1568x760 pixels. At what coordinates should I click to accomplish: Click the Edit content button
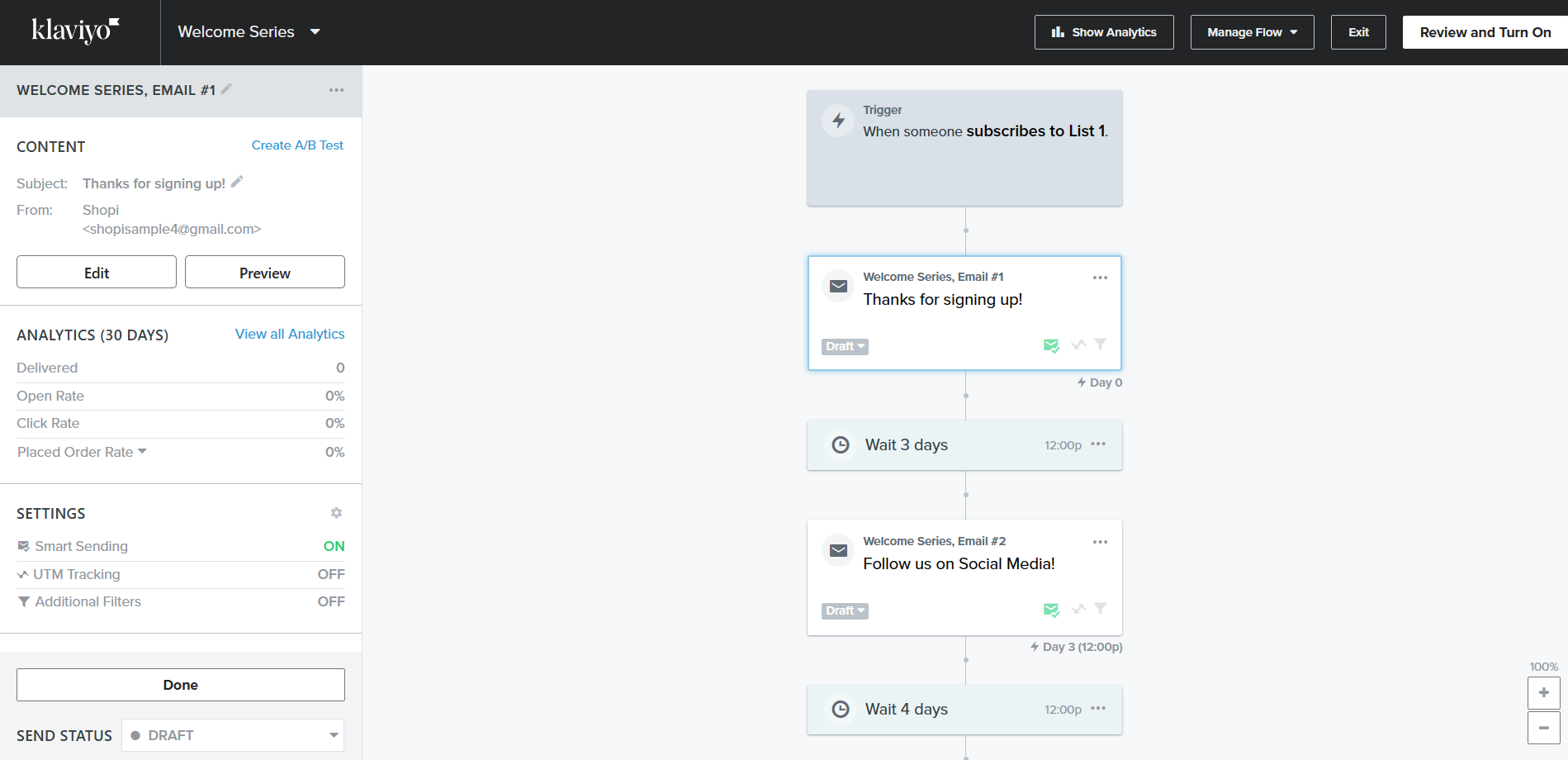coord(97,272)
